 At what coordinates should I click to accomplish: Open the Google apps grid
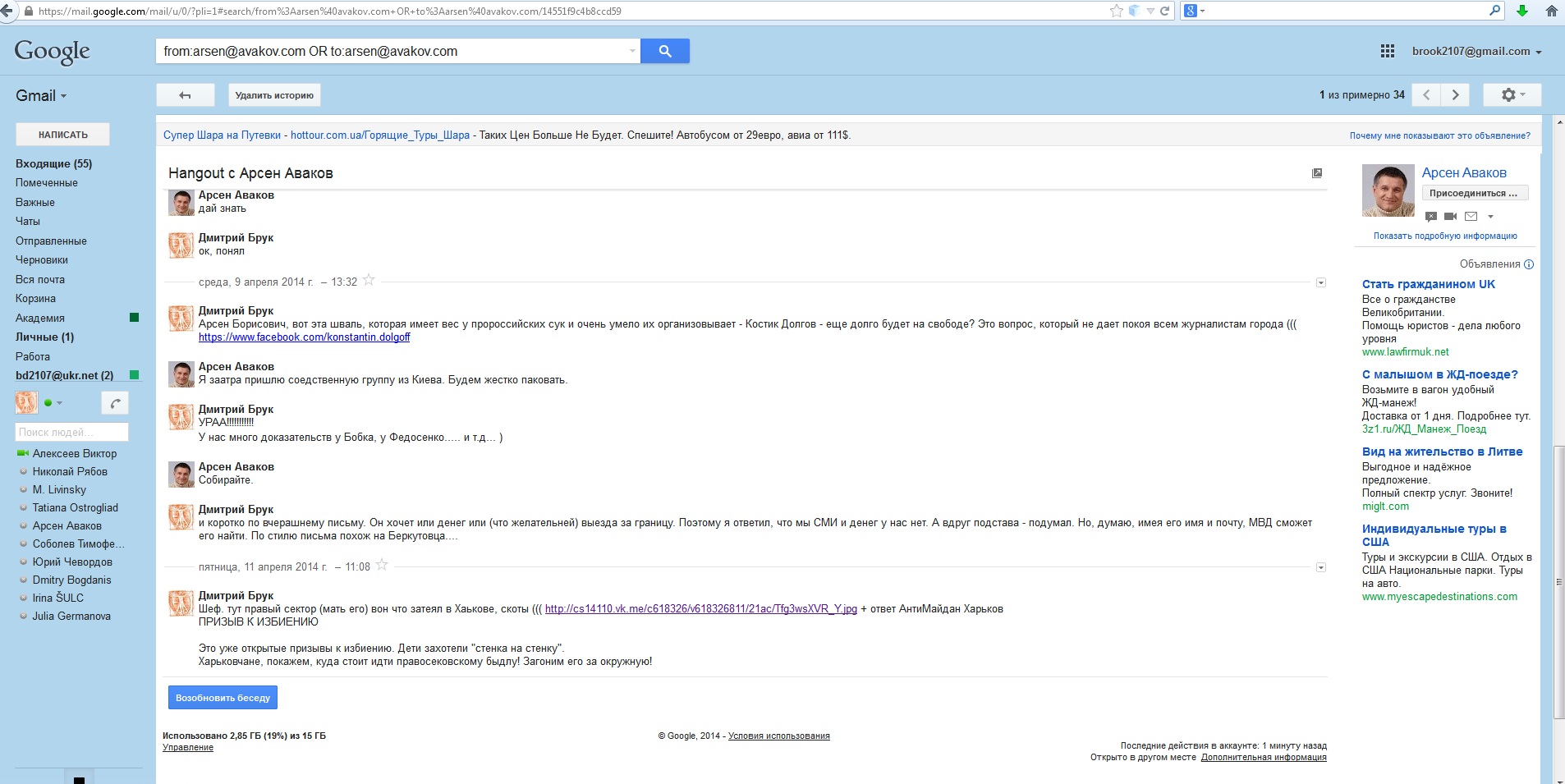click(1387, 51)
